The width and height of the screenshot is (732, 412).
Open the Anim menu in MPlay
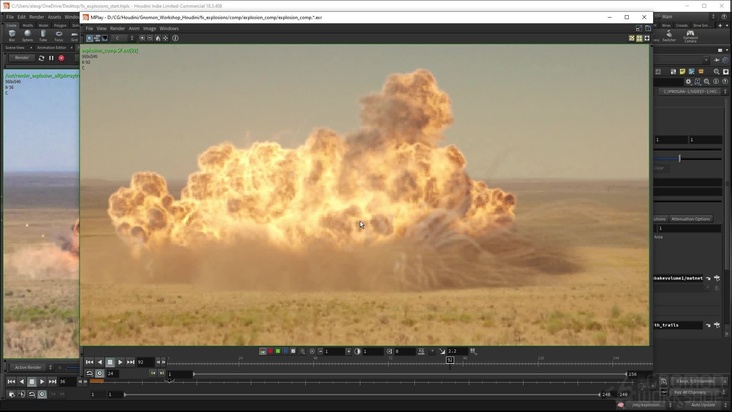[x=134, y=28]
